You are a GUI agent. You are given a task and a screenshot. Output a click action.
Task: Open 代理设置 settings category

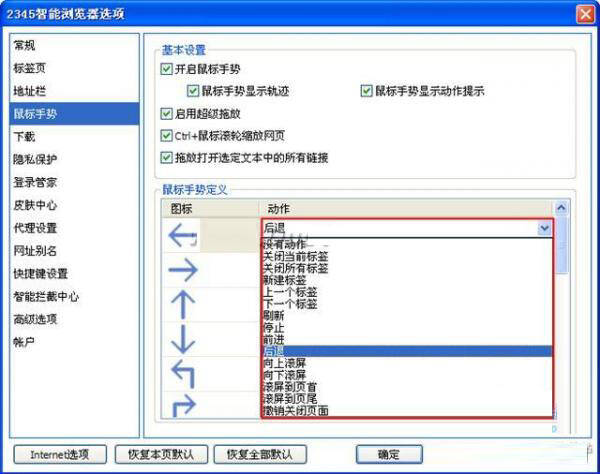[74, 228]
